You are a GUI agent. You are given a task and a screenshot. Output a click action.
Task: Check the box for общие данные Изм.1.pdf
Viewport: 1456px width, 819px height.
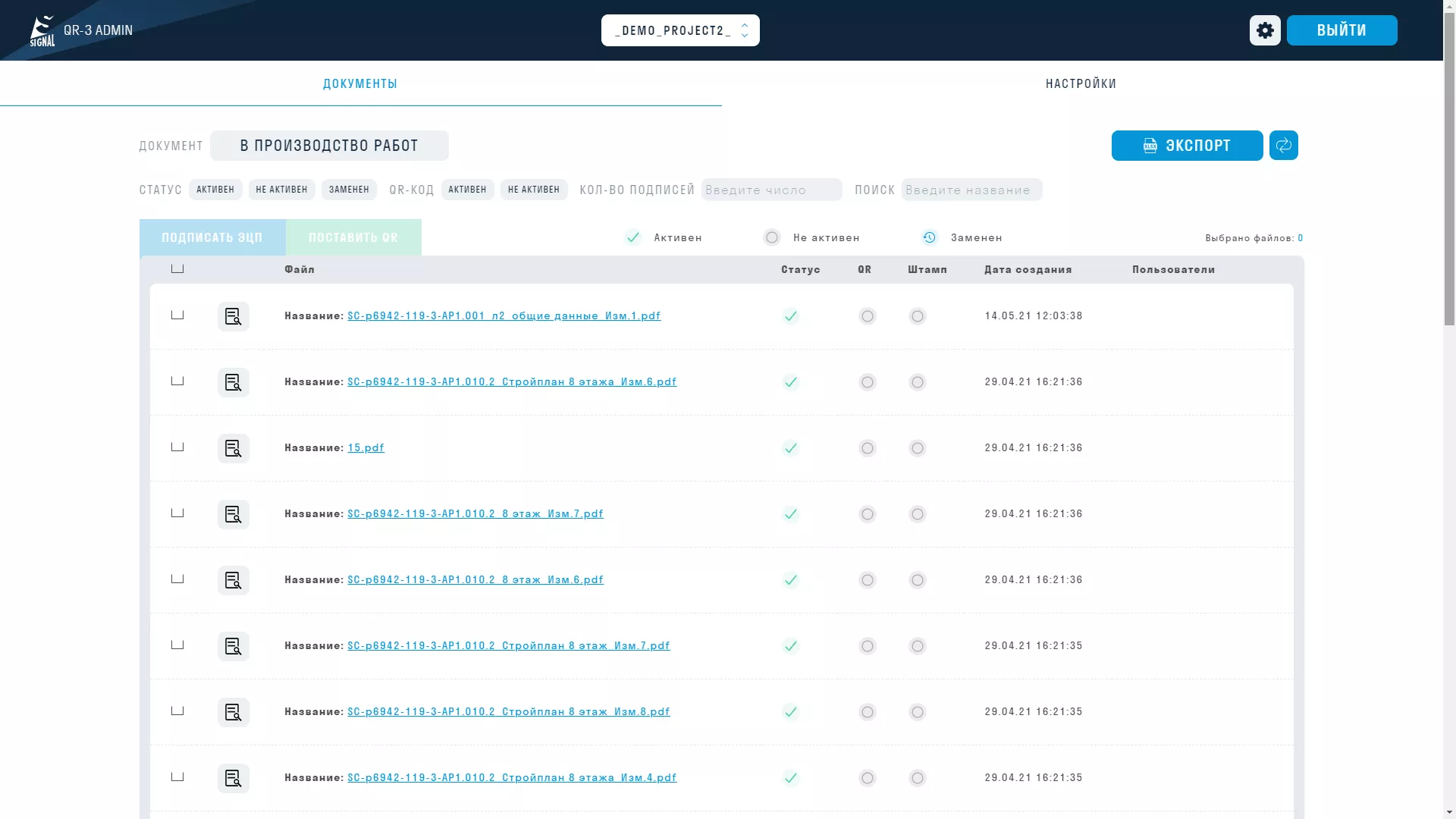tap(177, 315)
